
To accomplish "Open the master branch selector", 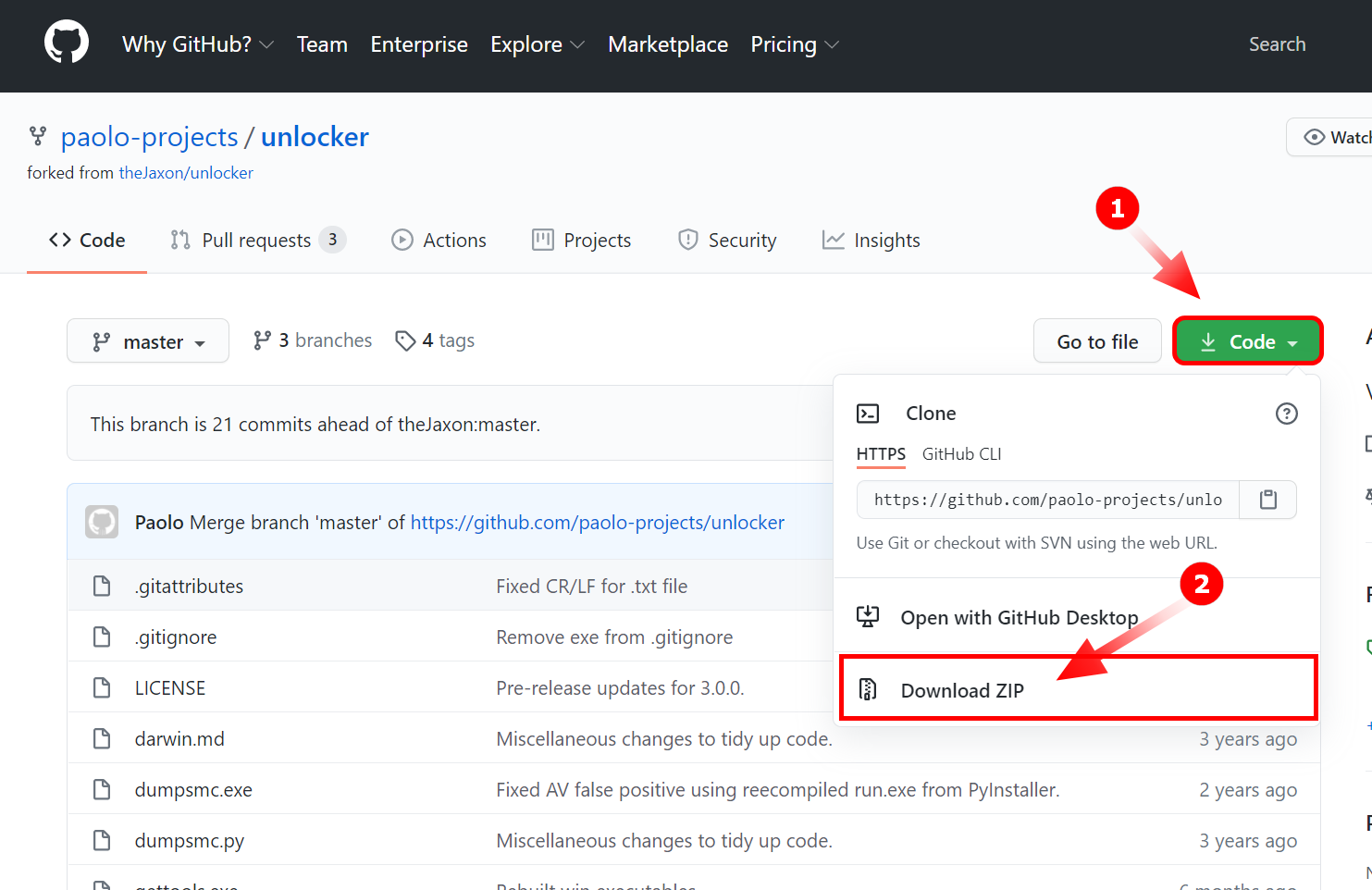I will [148, 341].
